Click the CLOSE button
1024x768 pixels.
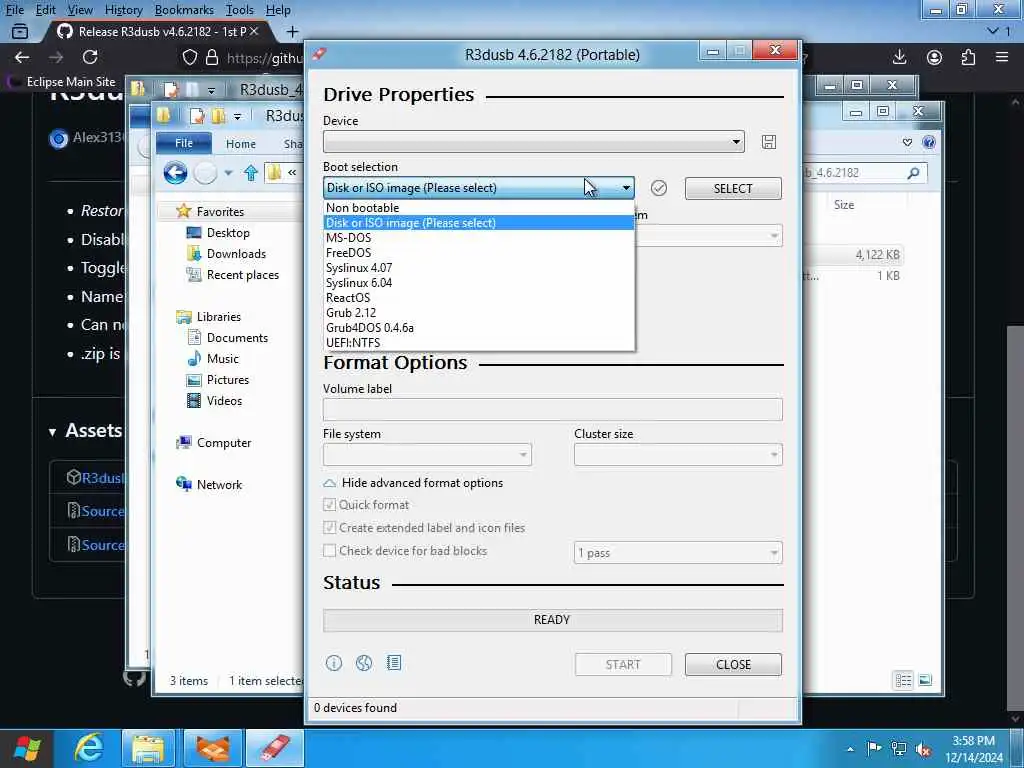tap(733, 665)
